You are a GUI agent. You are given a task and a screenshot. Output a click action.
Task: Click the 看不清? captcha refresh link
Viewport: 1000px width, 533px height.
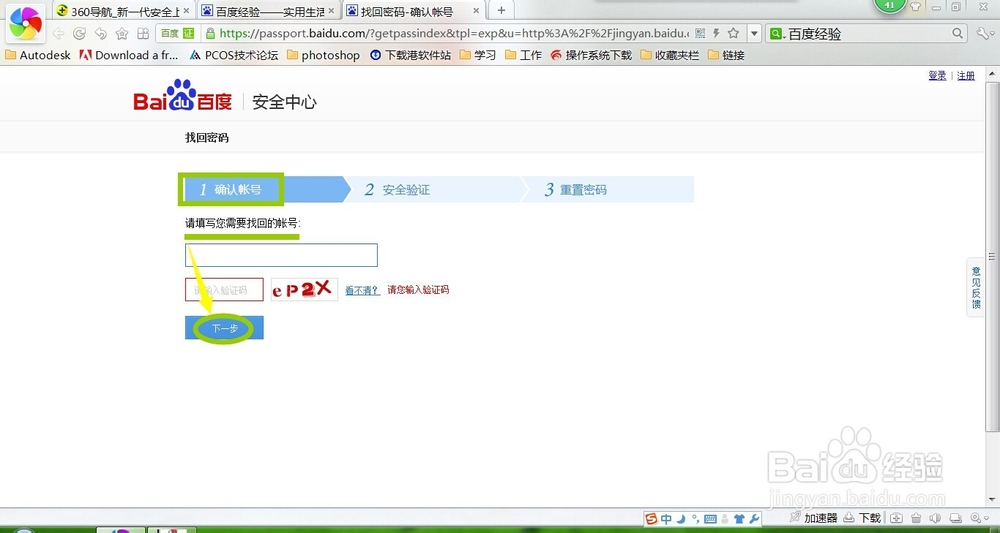362,290
